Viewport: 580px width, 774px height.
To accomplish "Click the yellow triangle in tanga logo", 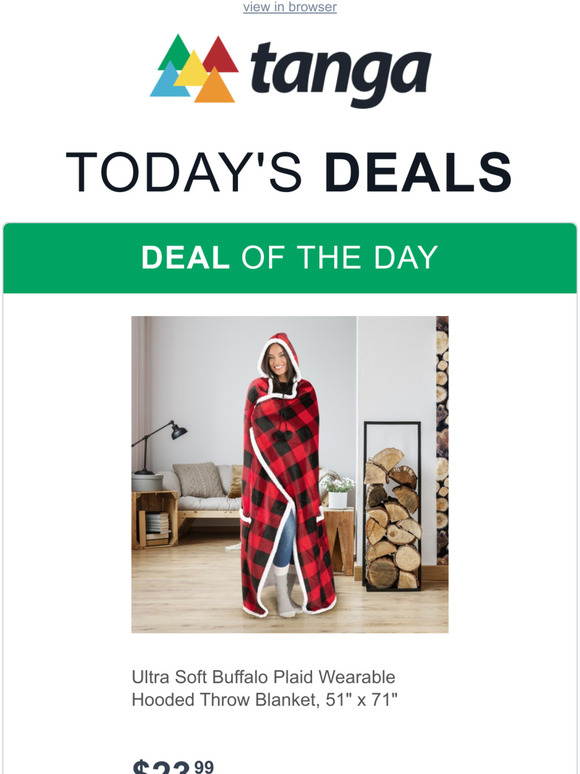I will (x=193, y=69).
